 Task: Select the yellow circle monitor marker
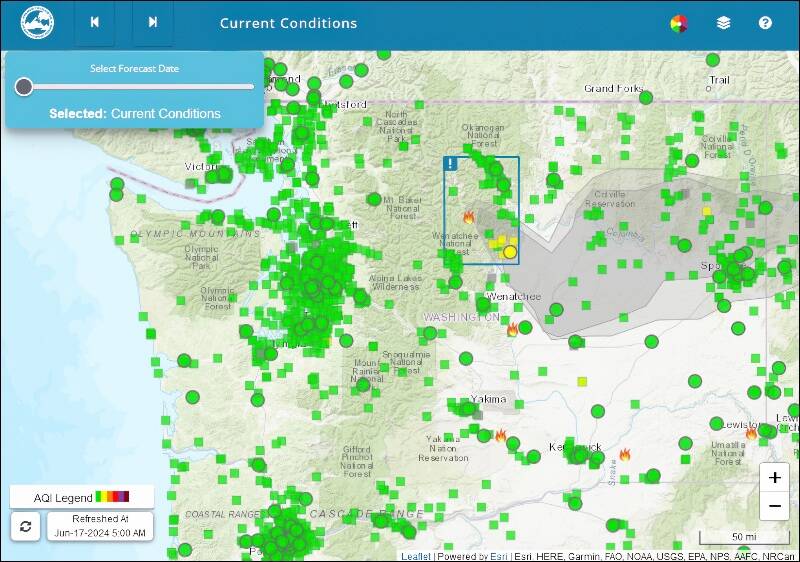click(510, 252)
